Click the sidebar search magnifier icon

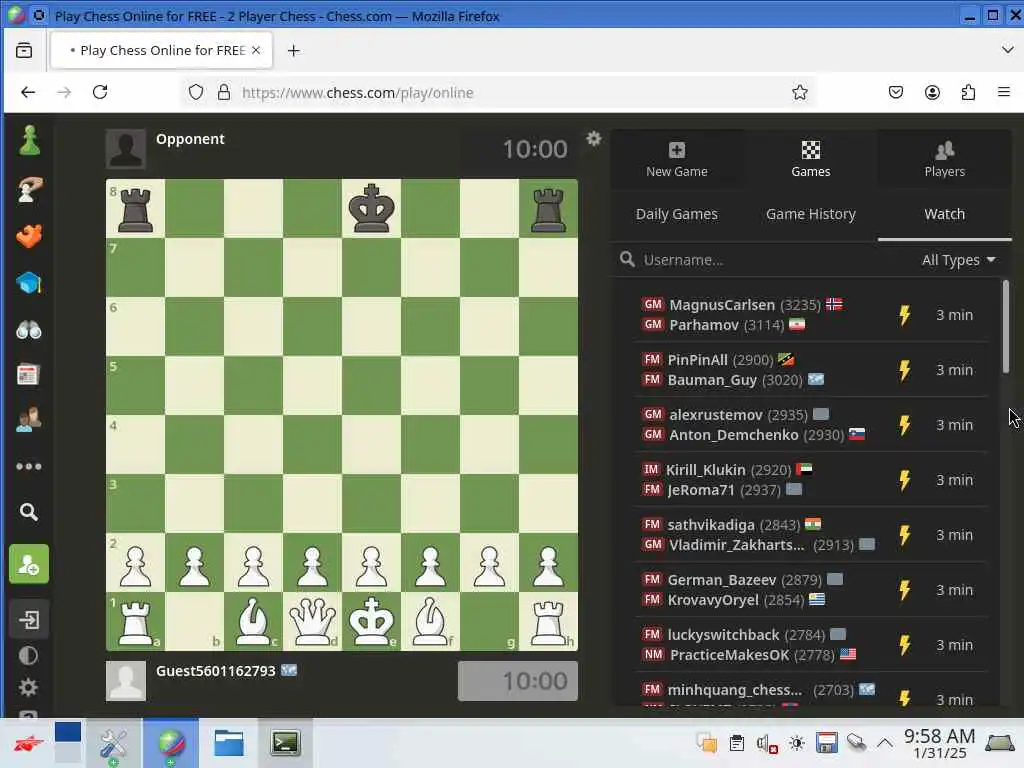pos(29,512)
